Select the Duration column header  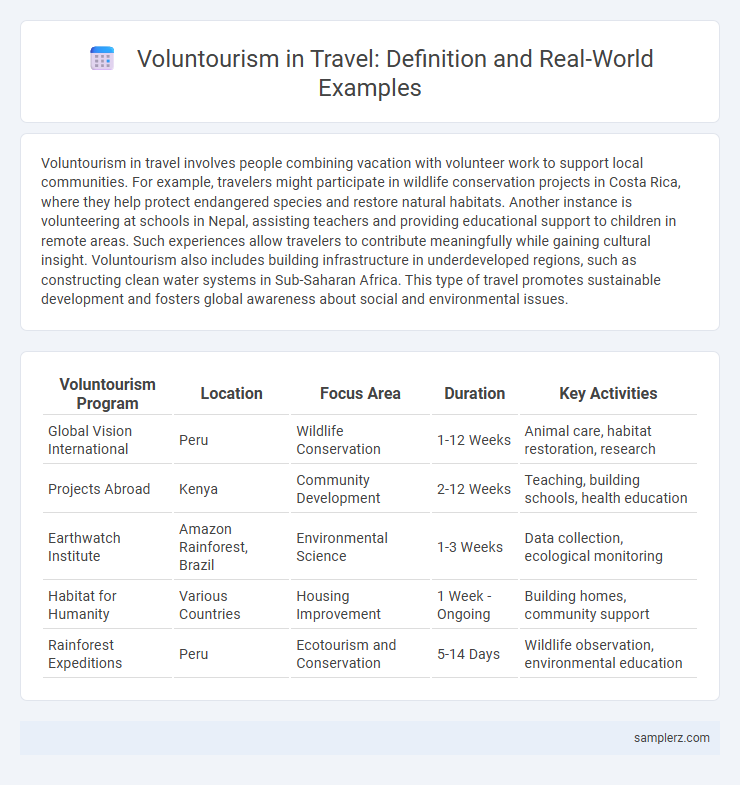[x=475, y=394]
